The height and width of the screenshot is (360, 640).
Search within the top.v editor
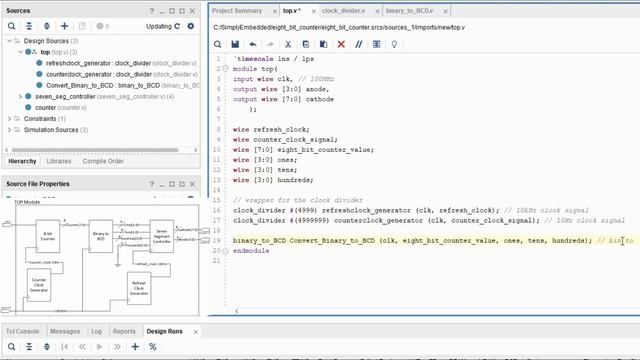(218, 44)
